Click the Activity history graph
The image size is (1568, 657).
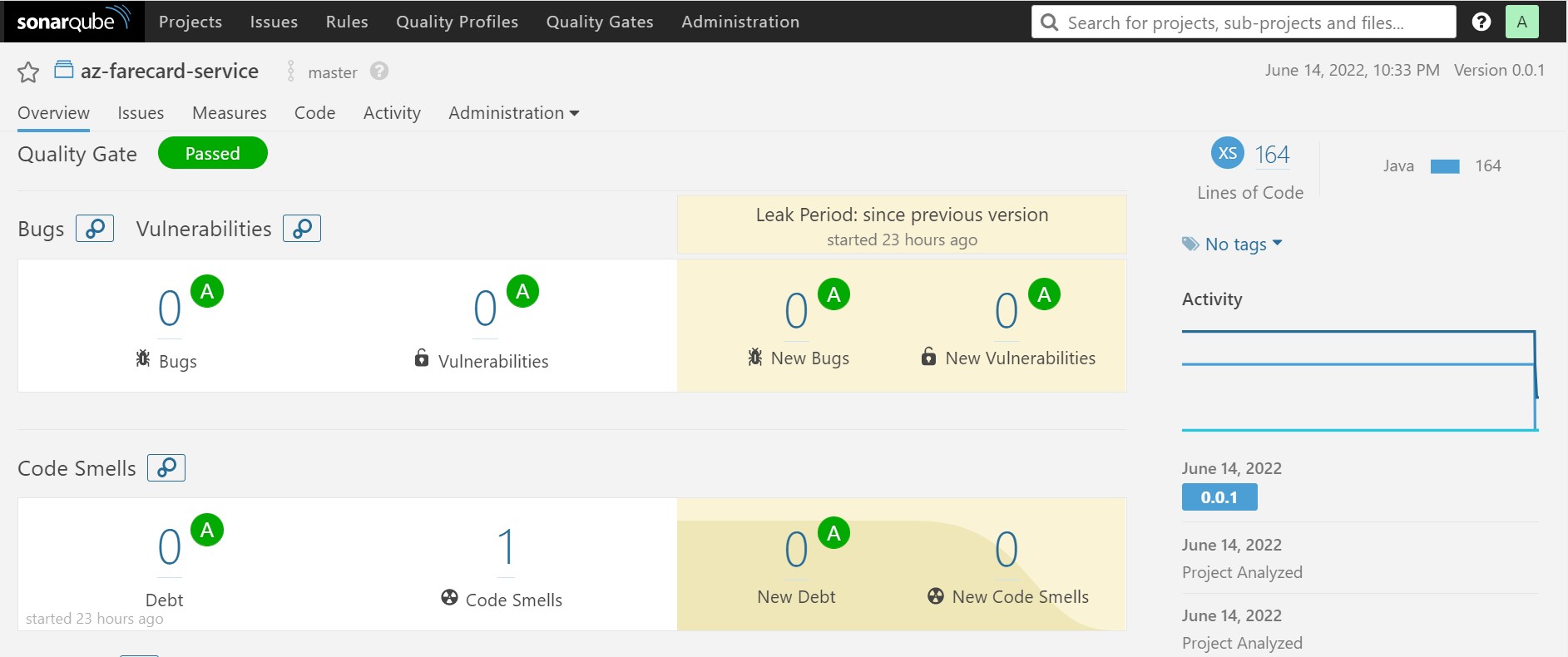tap(1360, 381)
